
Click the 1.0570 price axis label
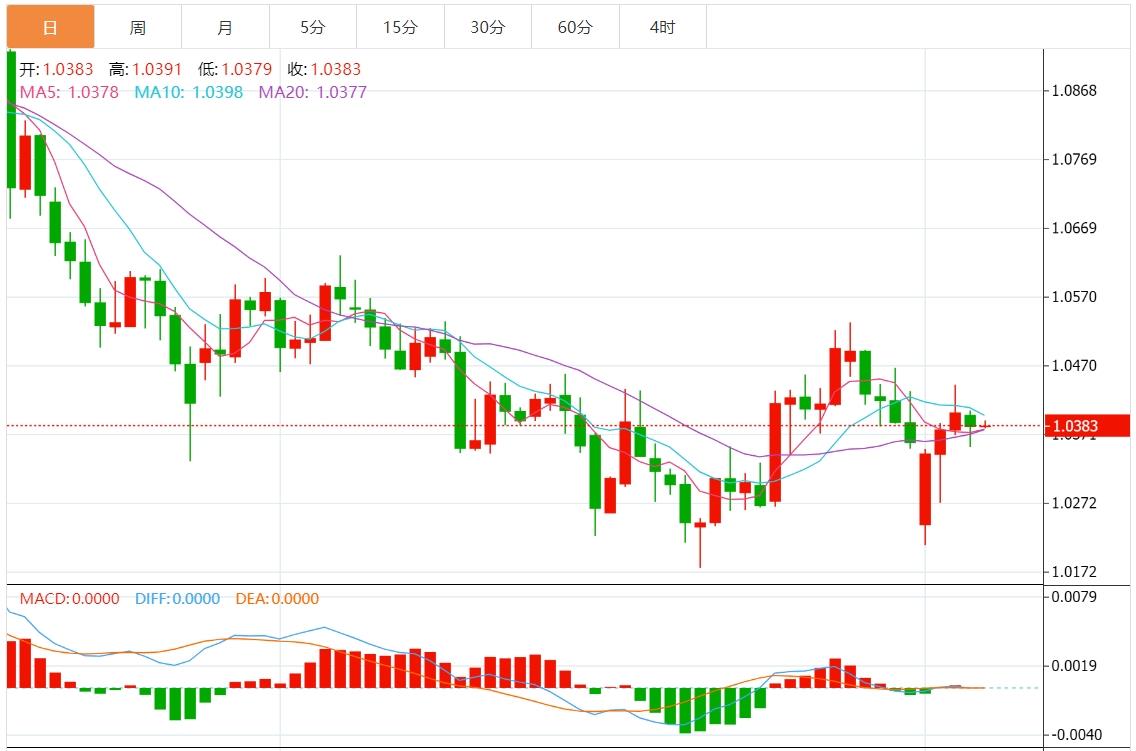click(1074, 297)
